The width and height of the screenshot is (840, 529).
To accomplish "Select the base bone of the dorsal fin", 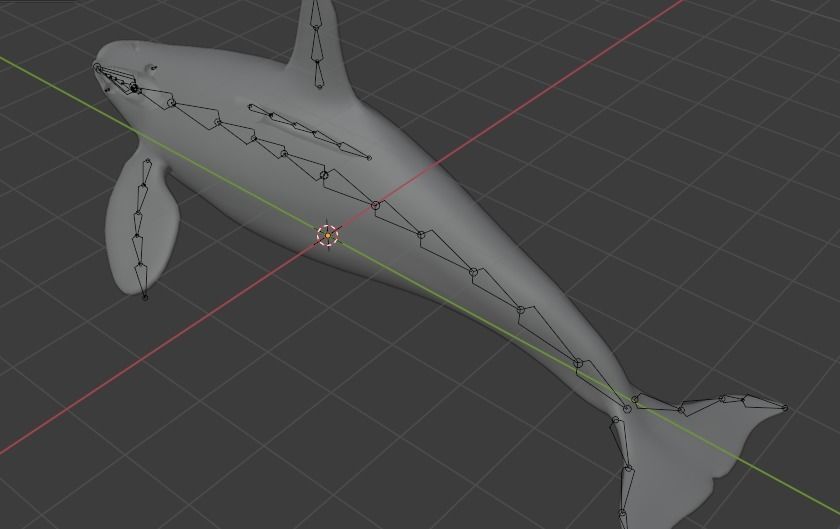I will tap(318, 73).
